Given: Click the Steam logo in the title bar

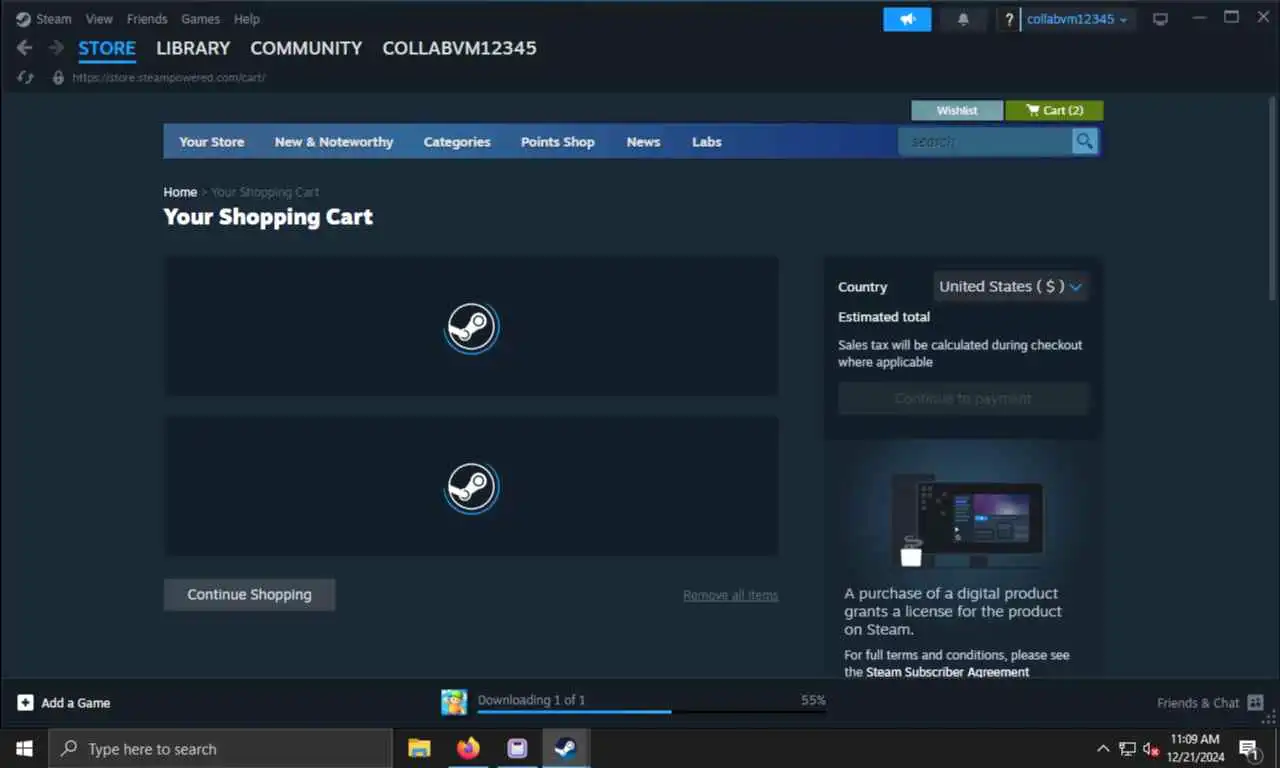Looking at the screenshot, I should pos(23,19).
